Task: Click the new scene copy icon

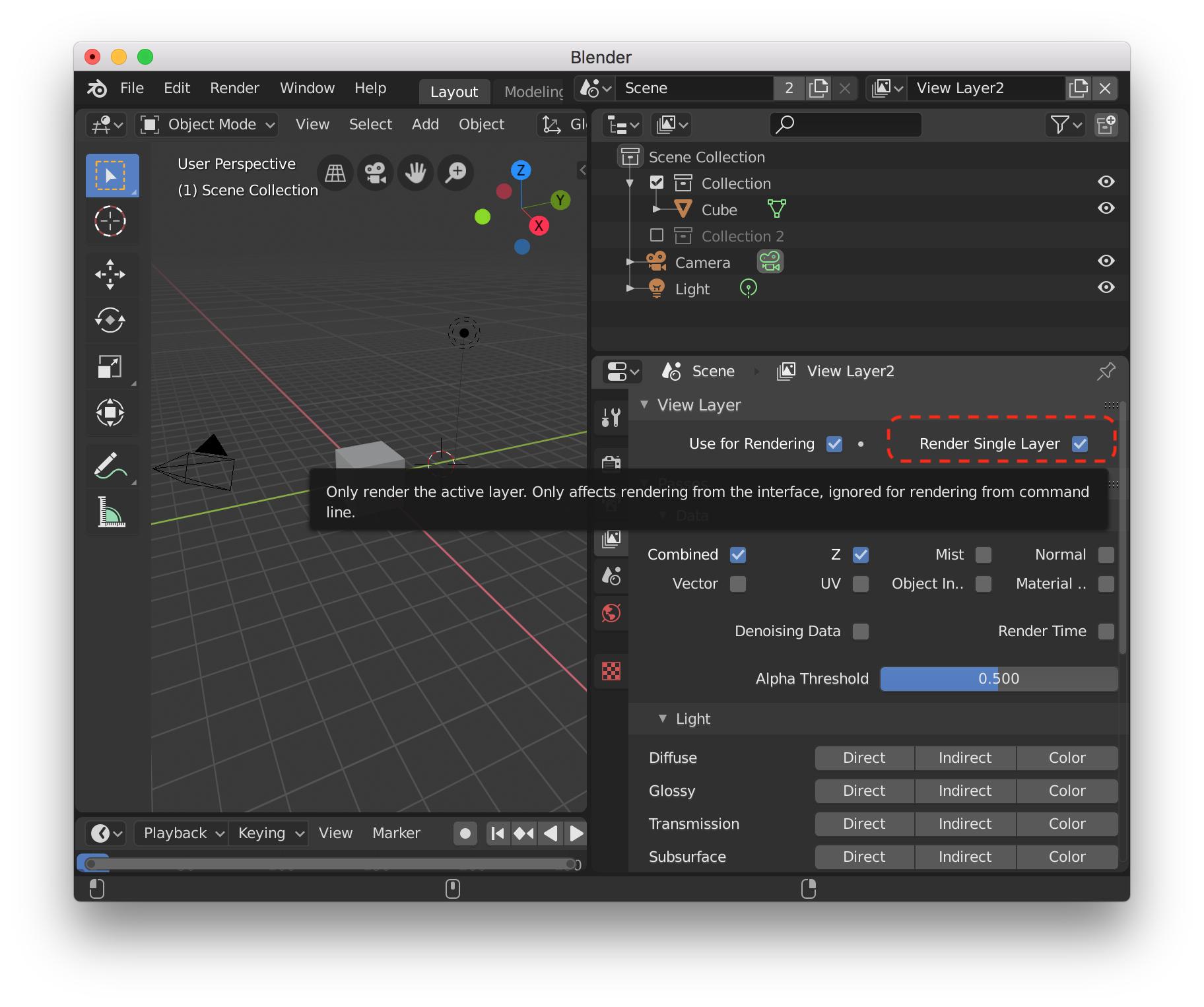Action: point(819,88)
